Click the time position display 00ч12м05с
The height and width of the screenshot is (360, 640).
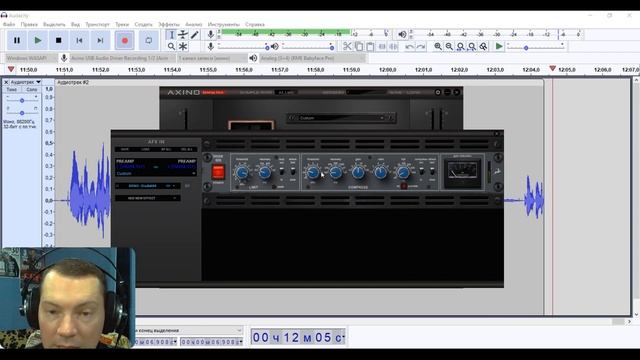coord(298,338)
